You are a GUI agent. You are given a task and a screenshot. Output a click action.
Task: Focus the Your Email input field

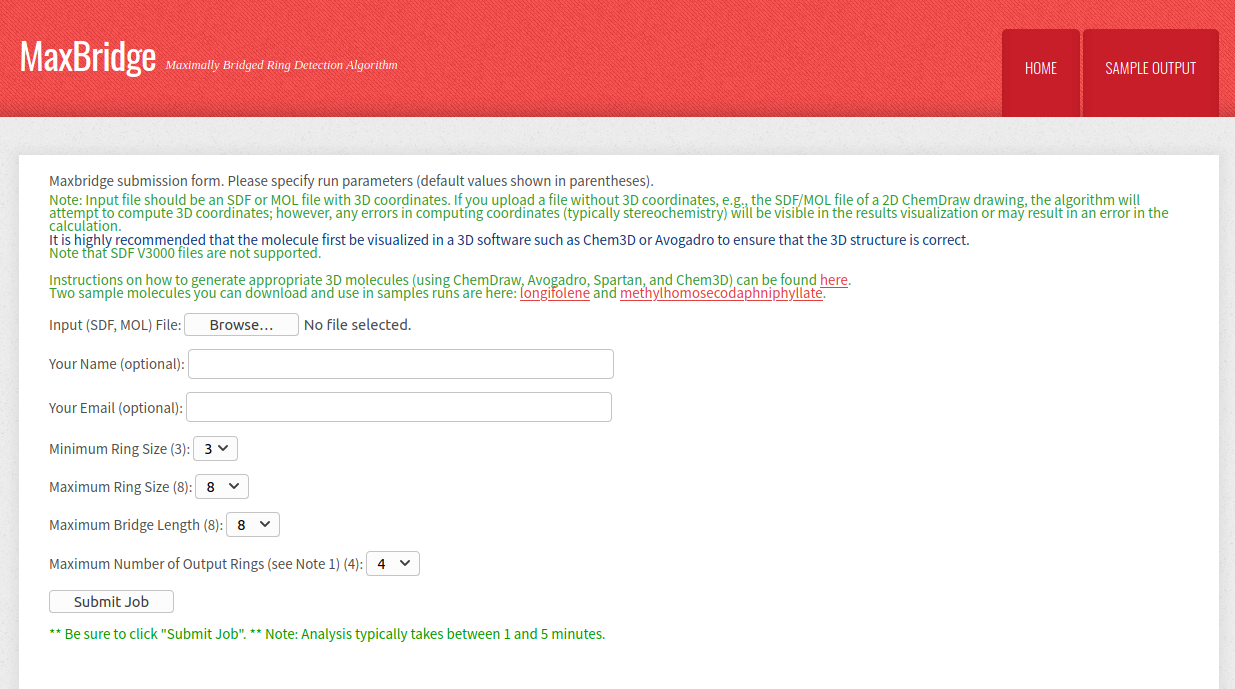click(398, 408)
